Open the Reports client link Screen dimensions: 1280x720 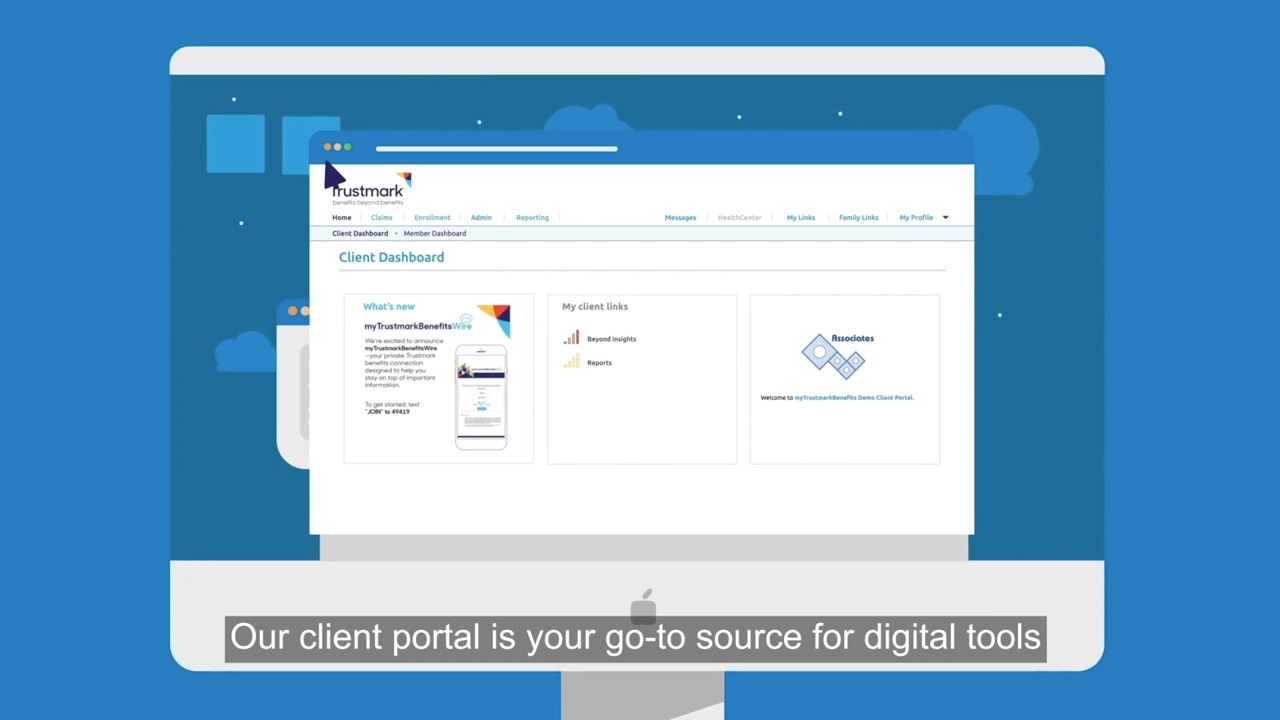[x=599, y=363]
